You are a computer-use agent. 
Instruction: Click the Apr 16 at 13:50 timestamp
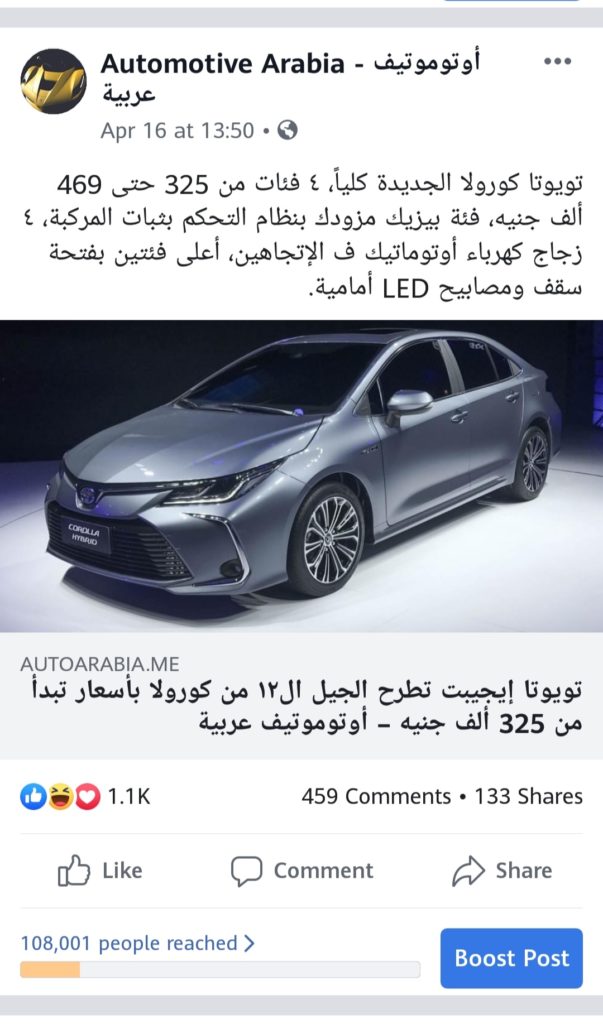[x=177, y=131]
